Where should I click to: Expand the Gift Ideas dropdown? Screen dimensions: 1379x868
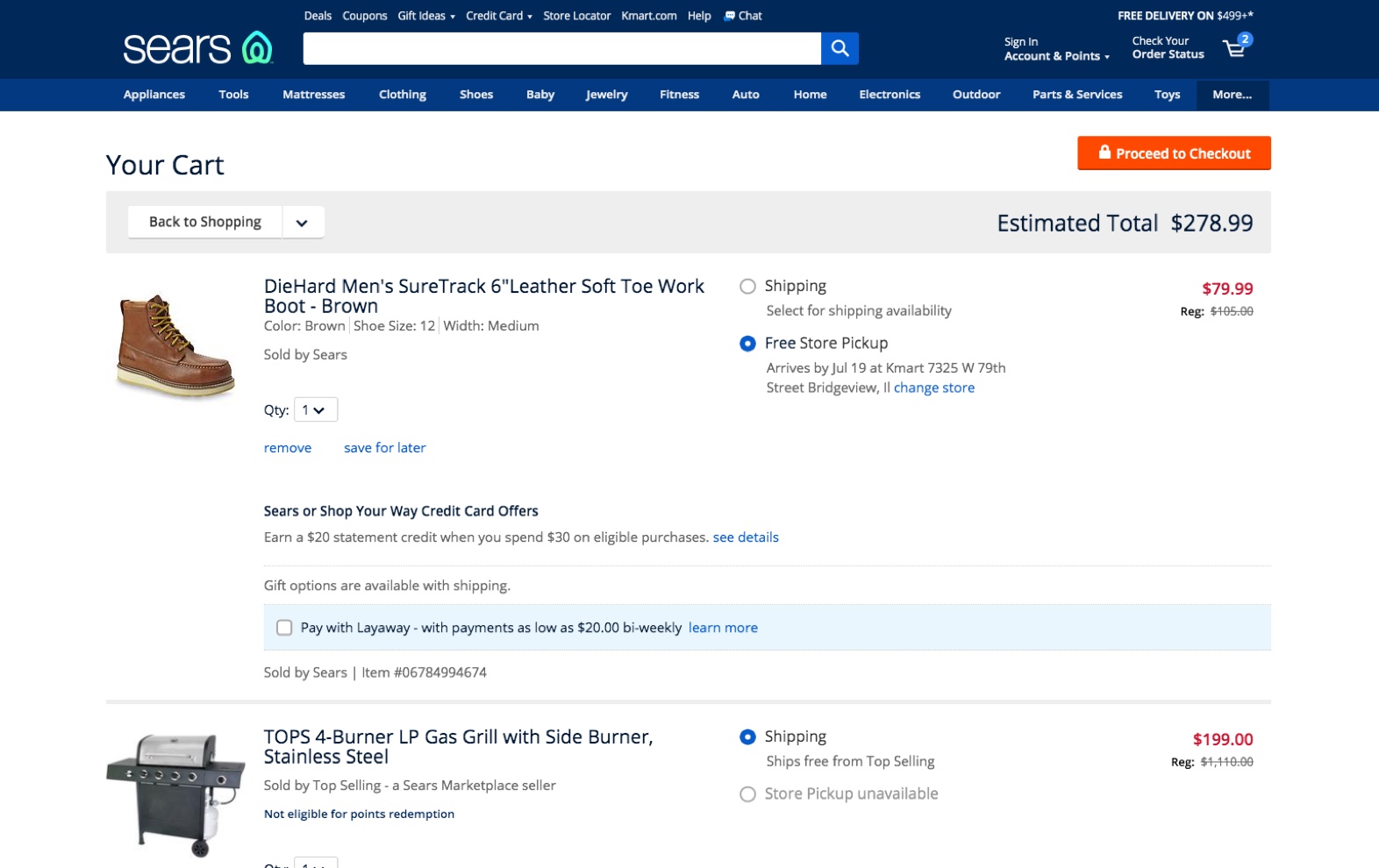click(x=426, y=16)
